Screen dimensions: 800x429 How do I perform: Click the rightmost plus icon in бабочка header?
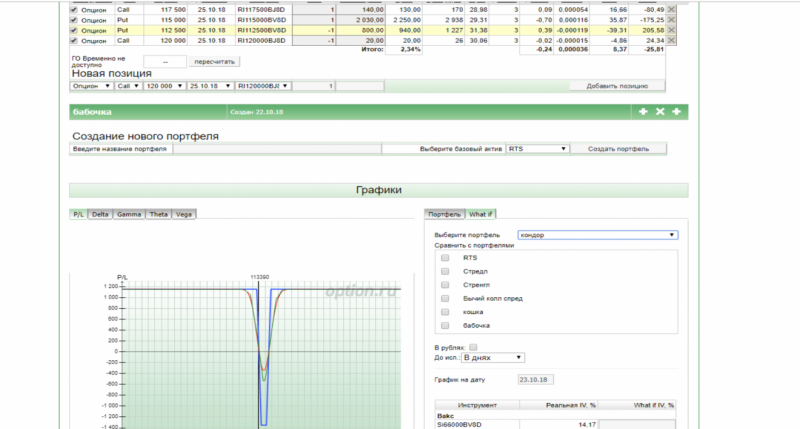coord(676,111)
